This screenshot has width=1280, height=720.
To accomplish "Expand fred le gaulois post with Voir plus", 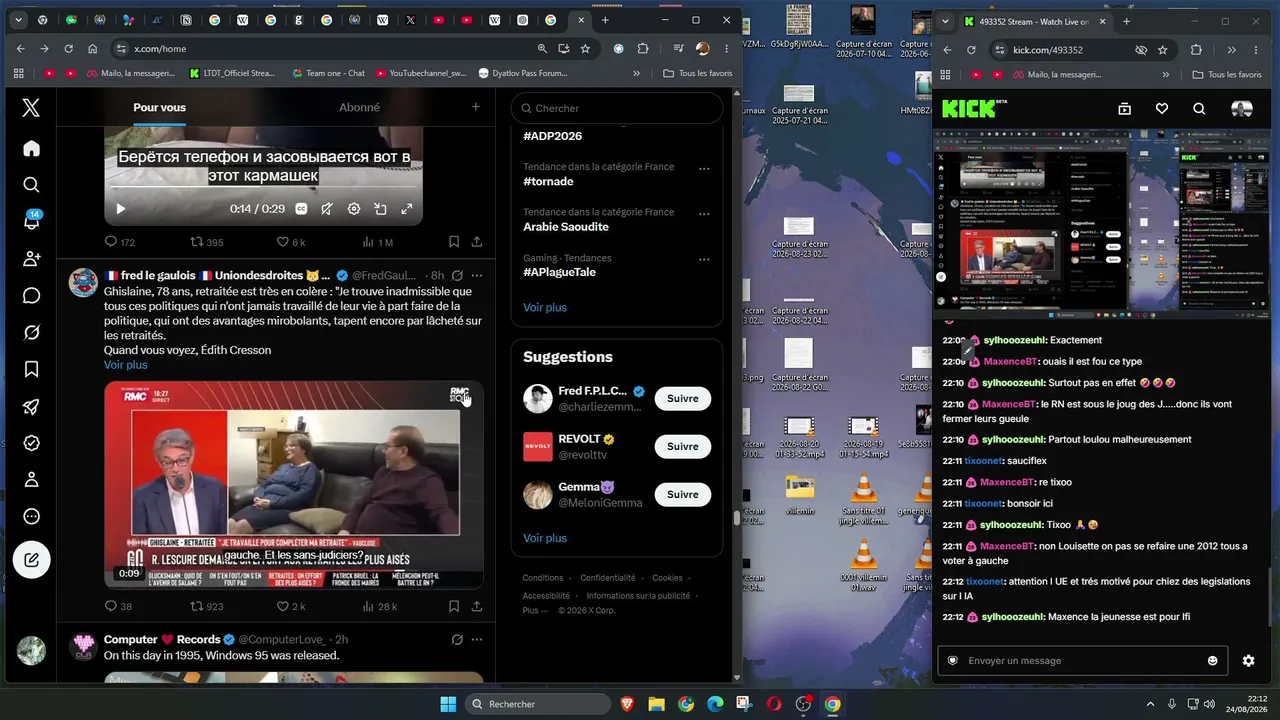I will tap(126, 365).
